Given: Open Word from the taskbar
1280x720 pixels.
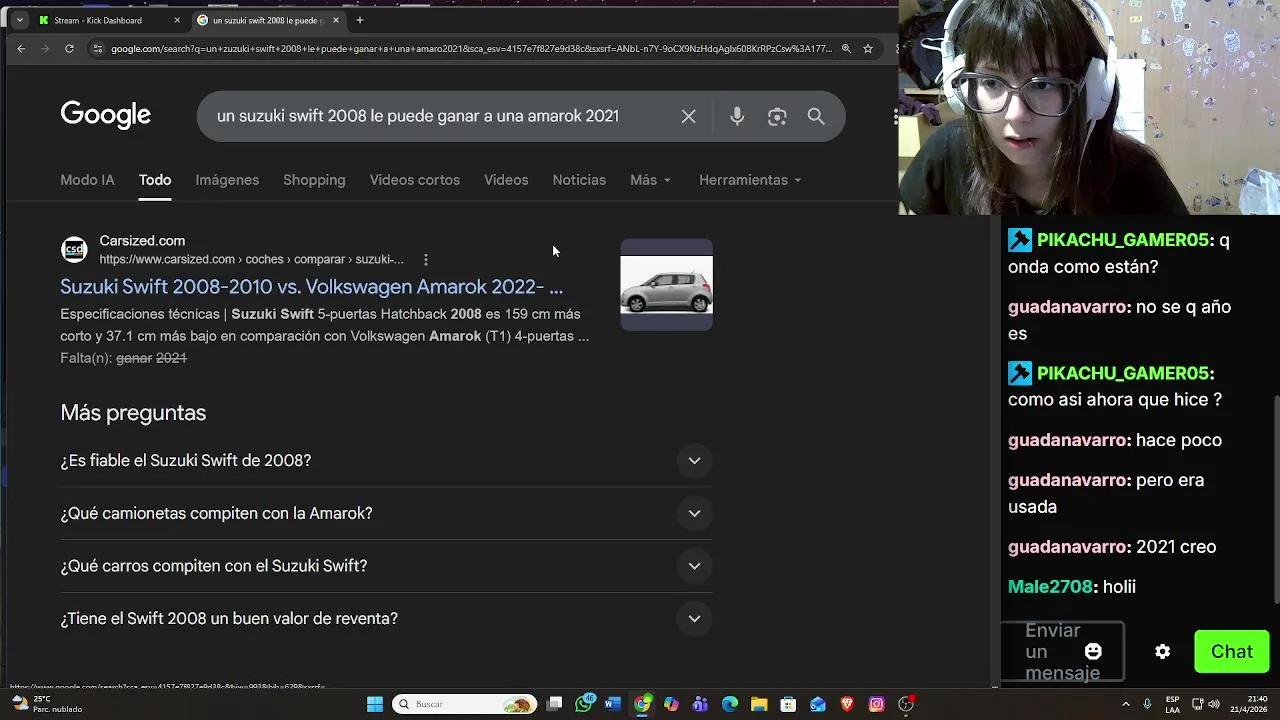Looking at the screenshot, I should tap(613, 704).
